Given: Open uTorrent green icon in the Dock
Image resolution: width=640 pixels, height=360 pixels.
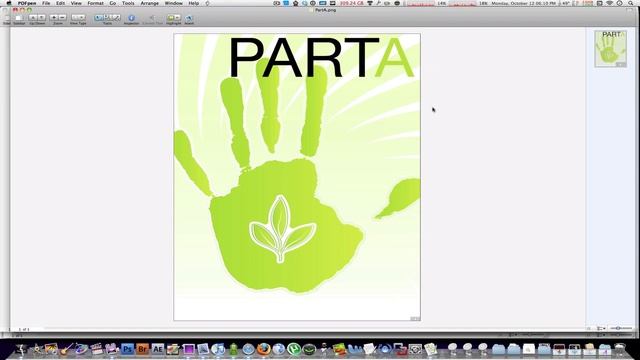Looking at the screenshot, I should point(294,349).
